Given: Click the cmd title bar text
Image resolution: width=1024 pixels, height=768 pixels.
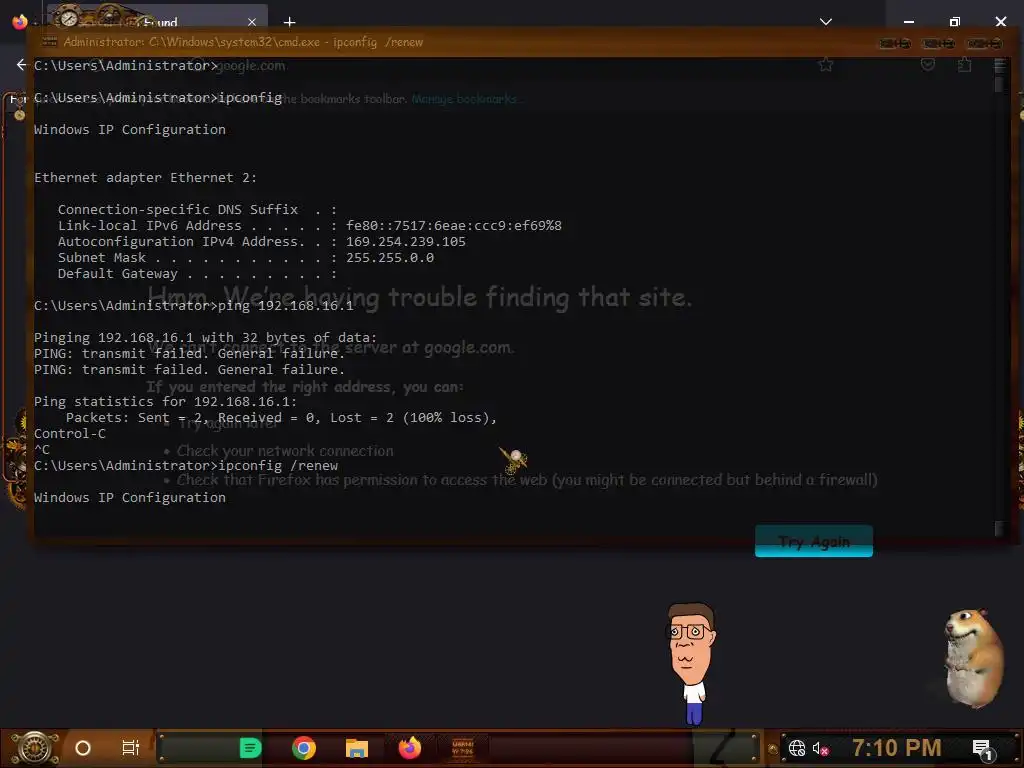Looking at the screenshot, I should [243, 42].
